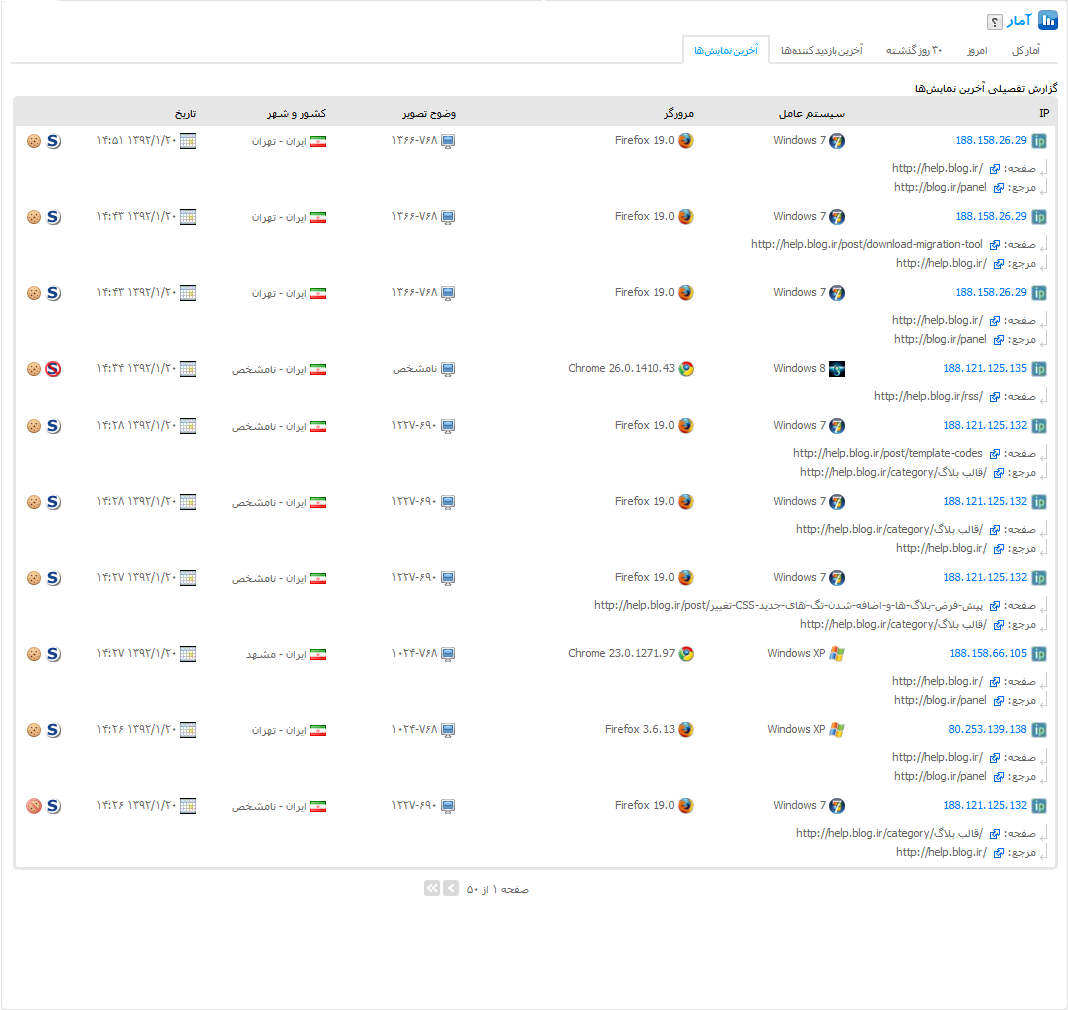Open IP address 188.121.125.135 link
Screen dimensions: 1068x1010
pyautogui.click(x=984, y=369)
